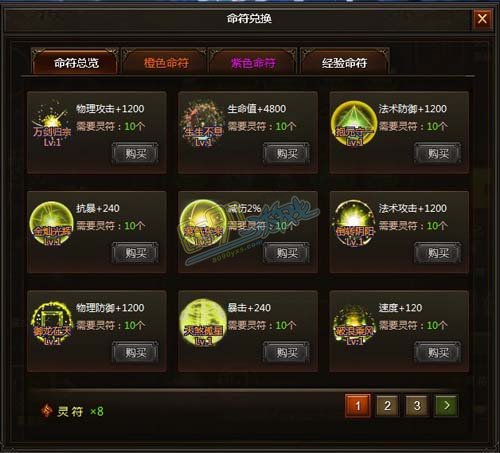
Task: Select the 命符总览 overview tab
Action: click(x=76, y=62)
